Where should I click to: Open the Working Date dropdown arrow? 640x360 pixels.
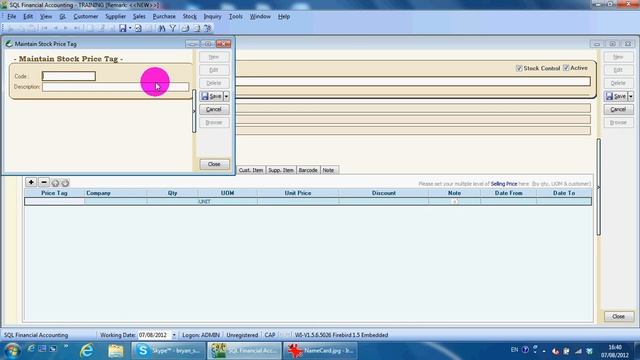tap(174, 335)
